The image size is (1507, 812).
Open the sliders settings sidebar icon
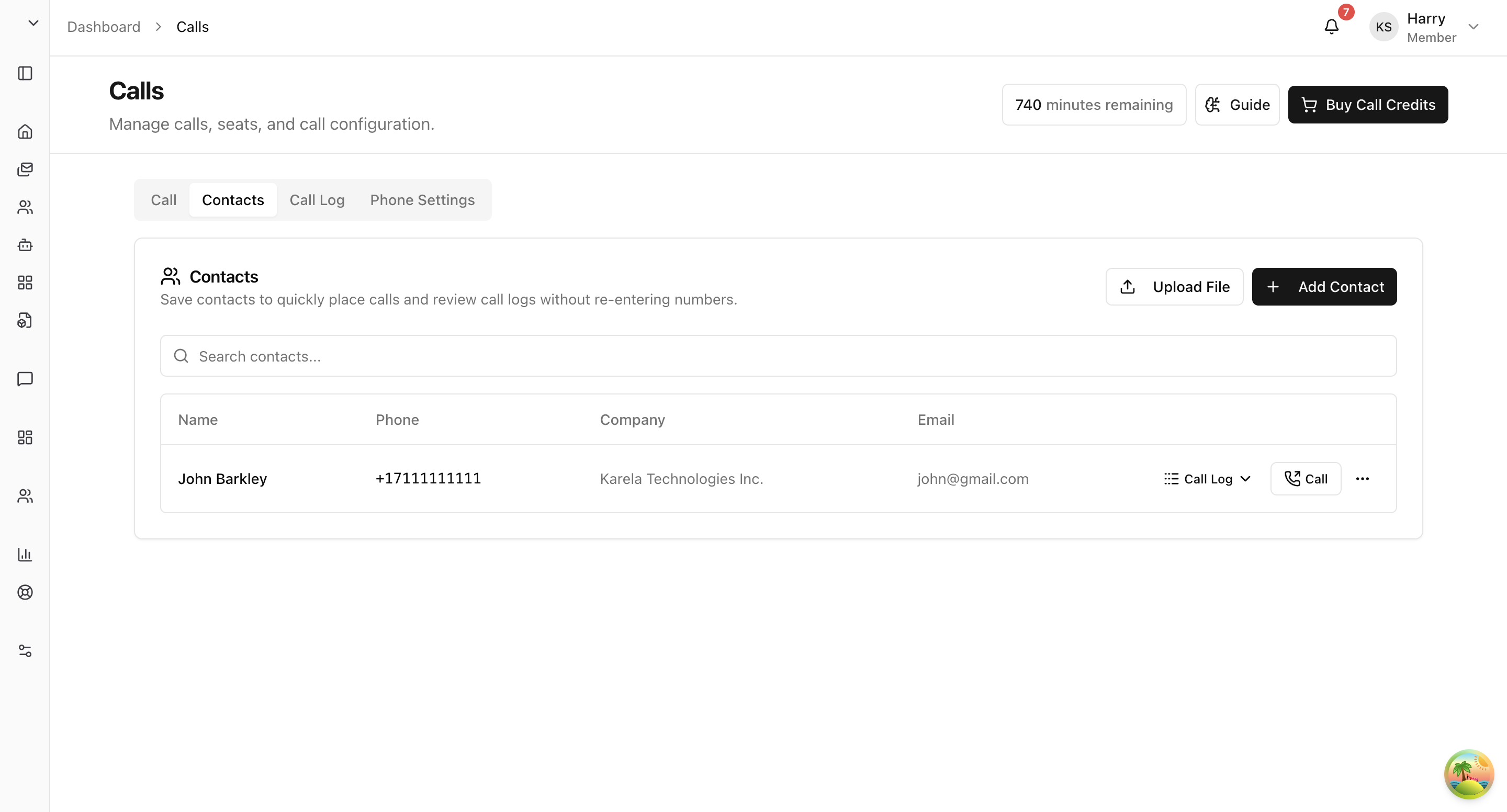point(25,650)
